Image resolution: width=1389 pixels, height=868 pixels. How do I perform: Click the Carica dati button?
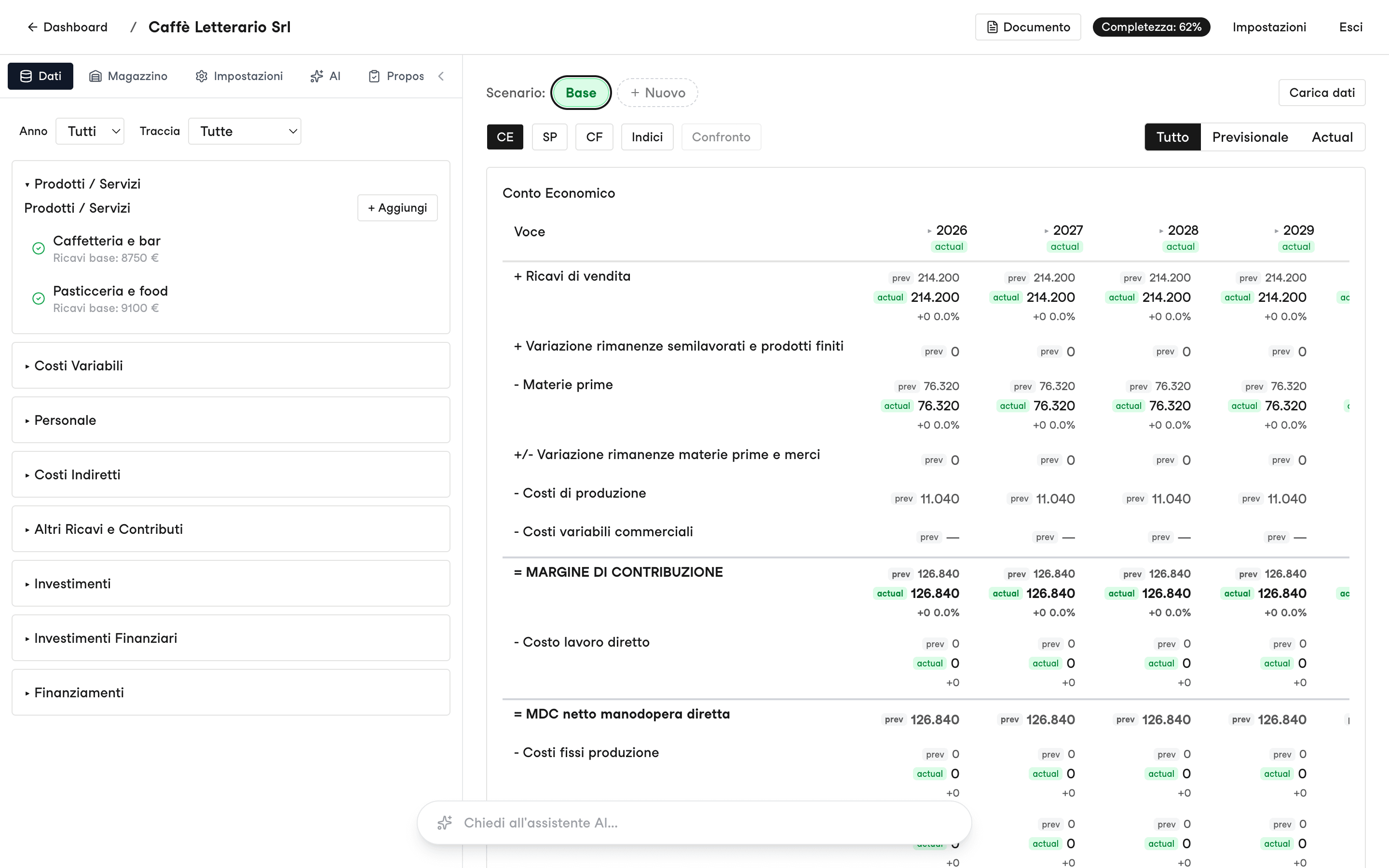point(1321,93)
